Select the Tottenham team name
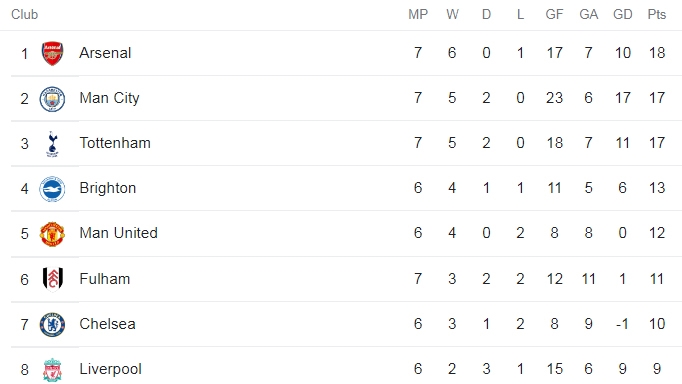The width and height of the screenshot is (682, 384). (115, 143)
